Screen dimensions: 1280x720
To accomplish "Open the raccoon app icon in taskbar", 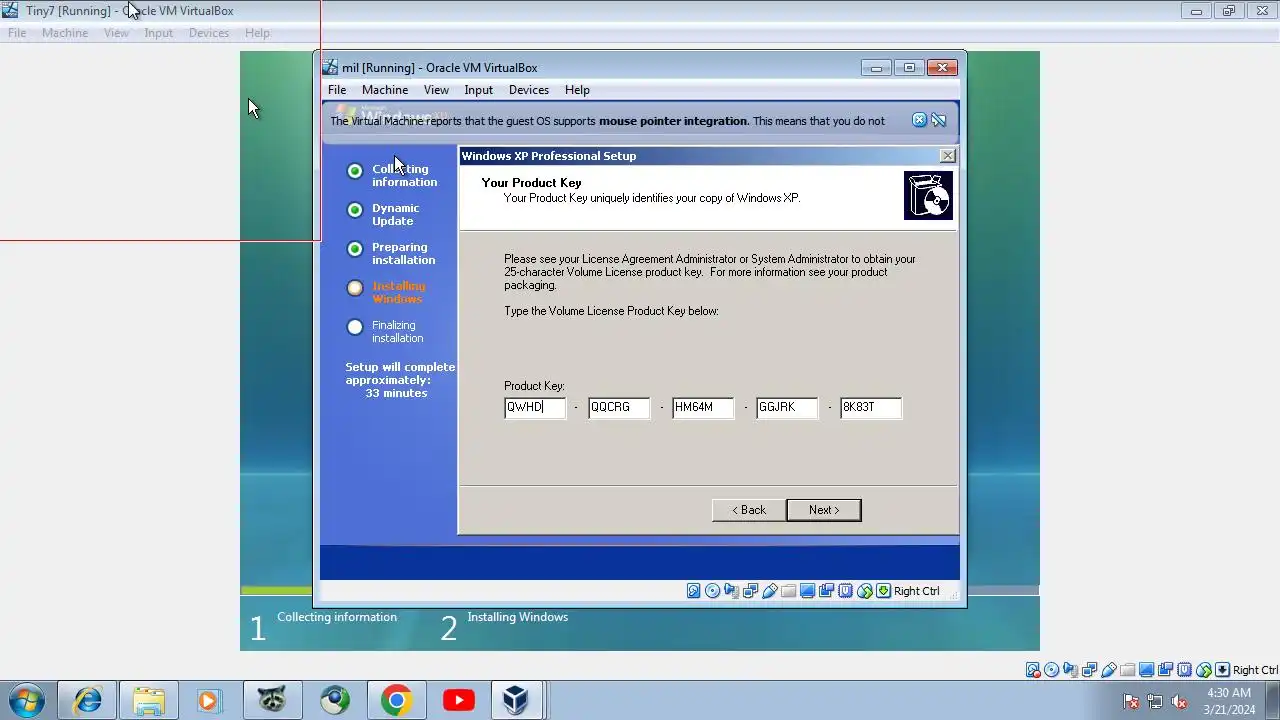I will (x=272, y=700).
